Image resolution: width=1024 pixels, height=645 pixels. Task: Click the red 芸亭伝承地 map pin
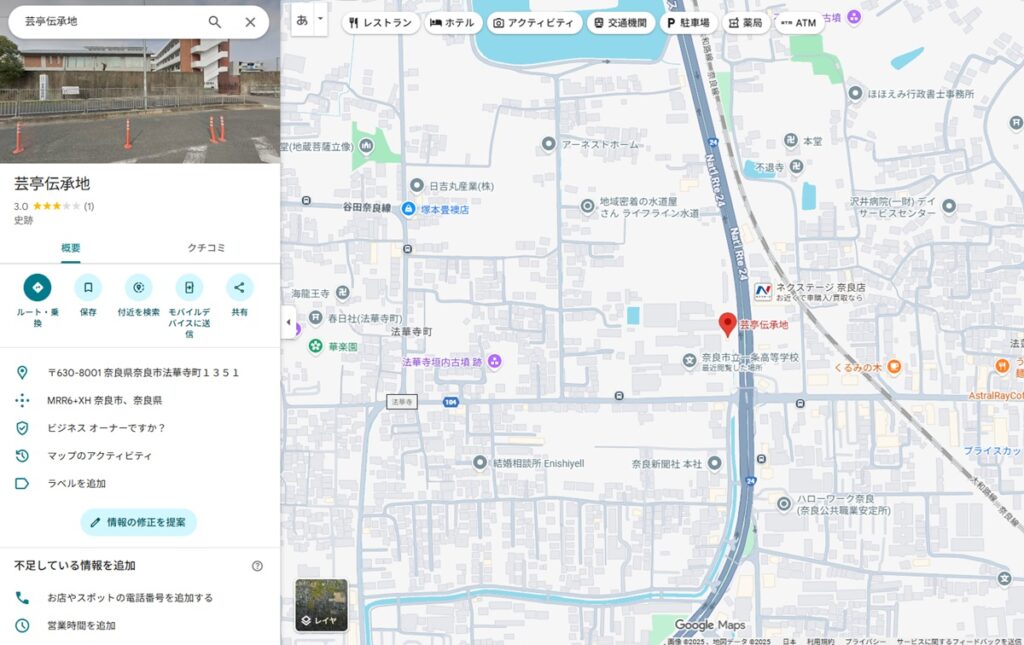click(x=728, y=324)
